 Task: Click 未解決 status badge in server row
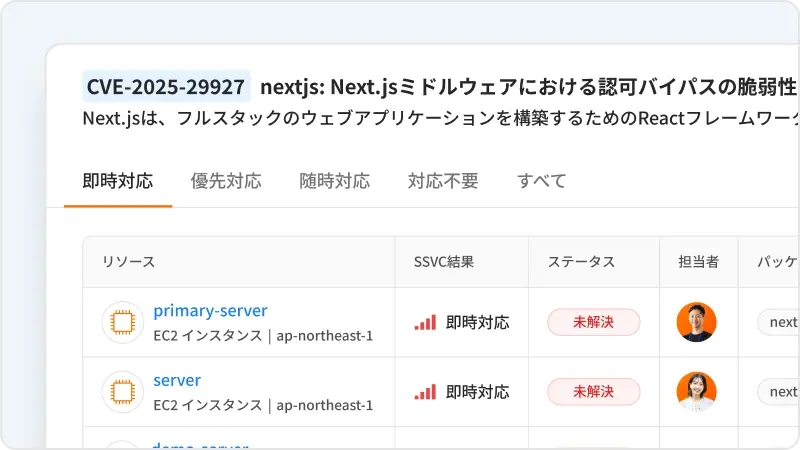[593, 392]
